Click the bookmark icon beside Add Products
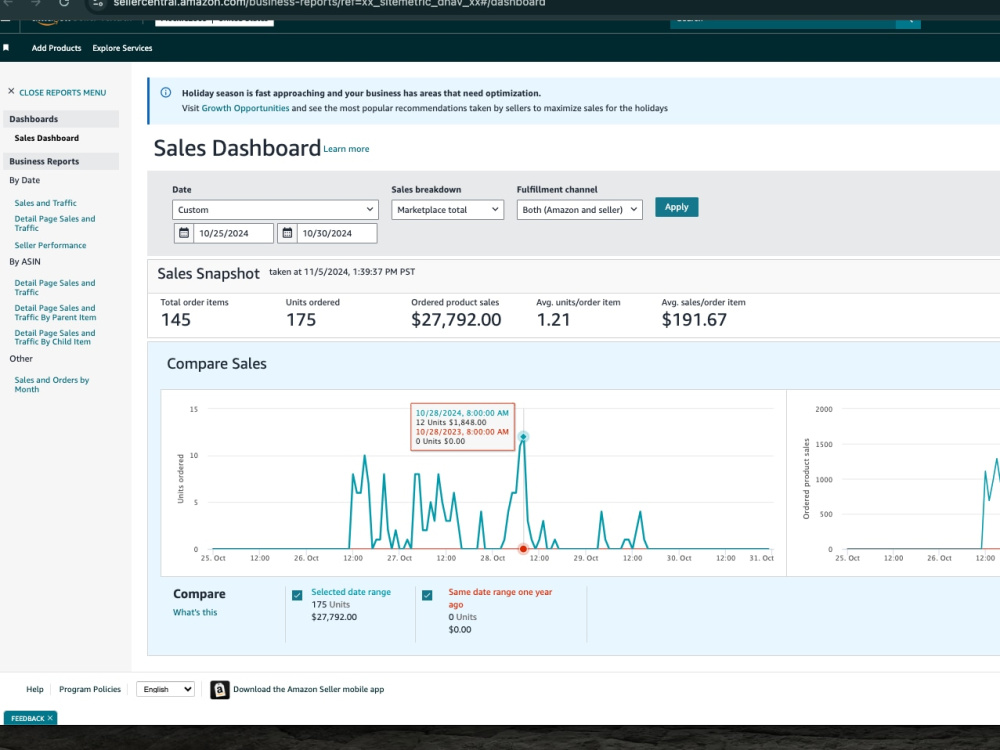1000x750 pixels. 6,48
